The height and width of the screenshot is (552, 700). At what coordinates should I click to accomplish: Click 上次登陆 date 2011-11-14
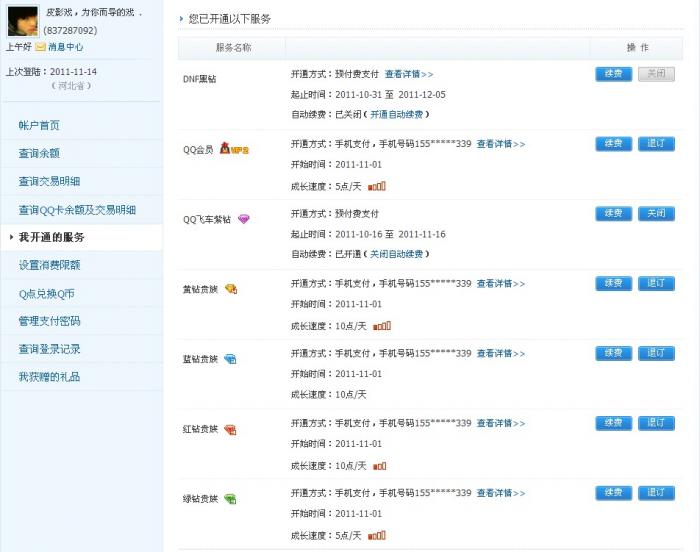click(x=73, y=72)
